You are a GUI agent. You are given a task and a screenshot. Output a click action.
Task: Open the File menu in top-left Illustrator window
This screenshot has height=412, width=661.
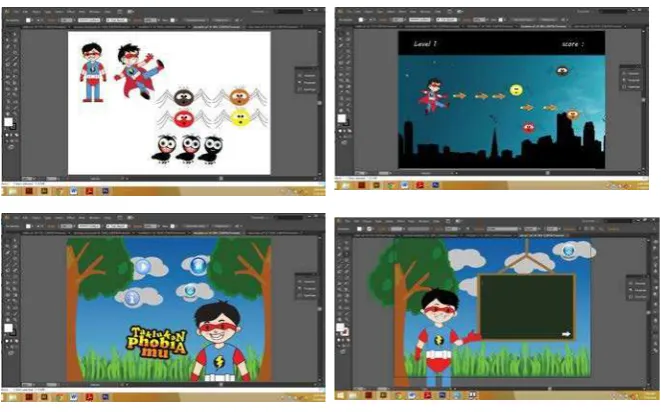(x=16, y=12)
